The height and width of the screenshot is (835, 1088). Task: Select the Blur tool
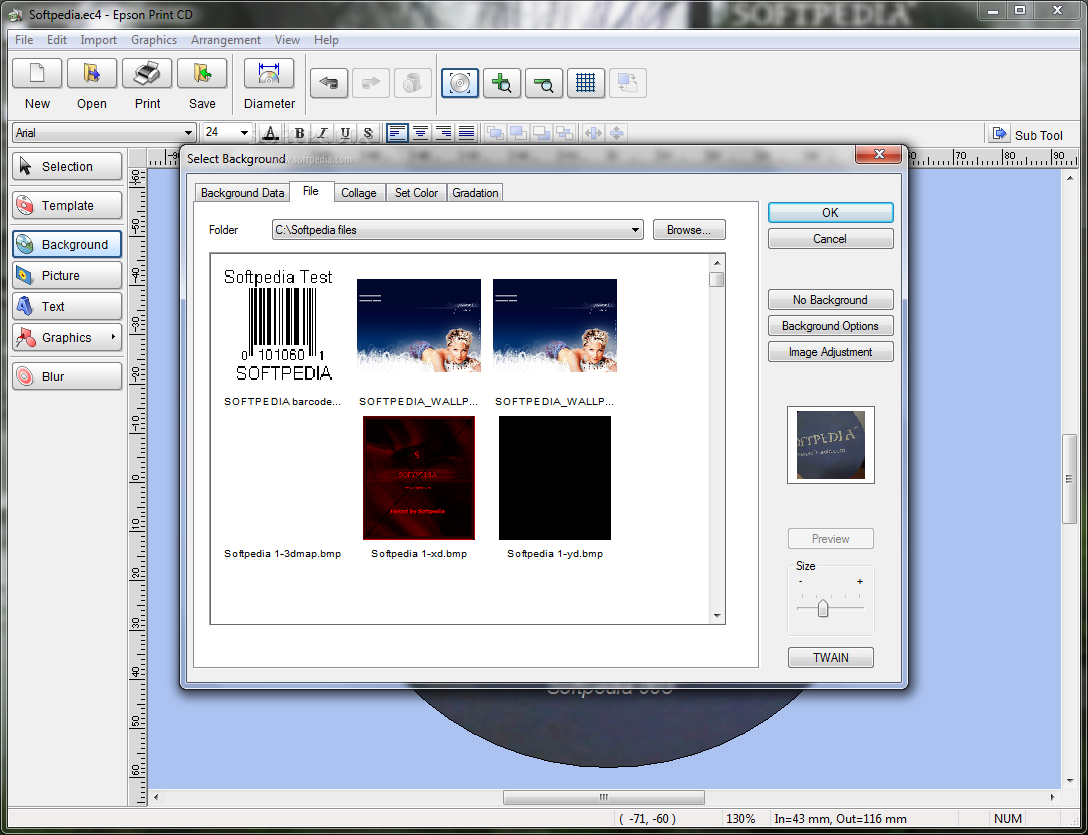coord(67,376)
